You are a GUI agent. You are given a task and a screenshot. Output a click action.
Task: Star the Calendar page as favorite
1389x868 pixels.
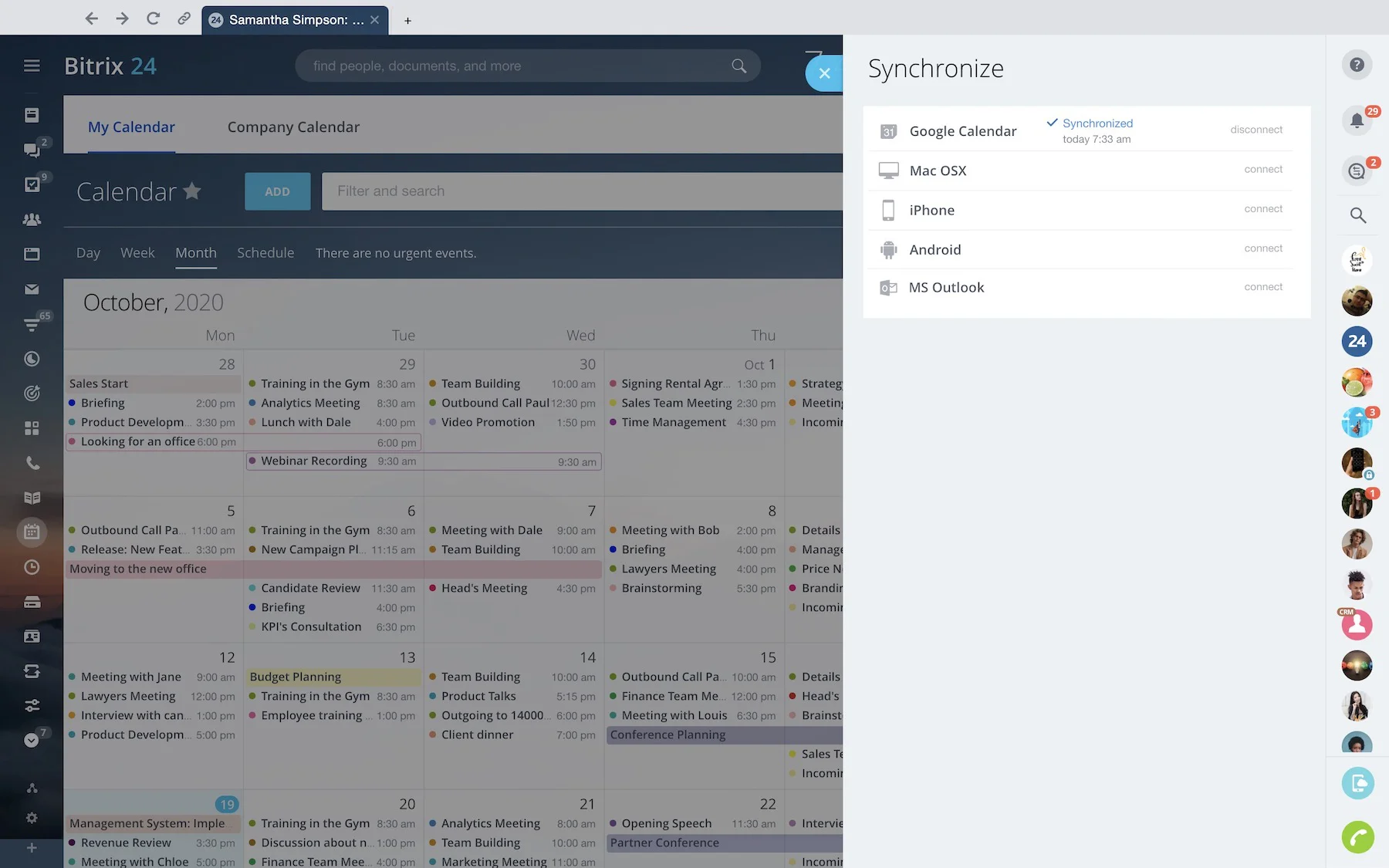pos(193,191)
